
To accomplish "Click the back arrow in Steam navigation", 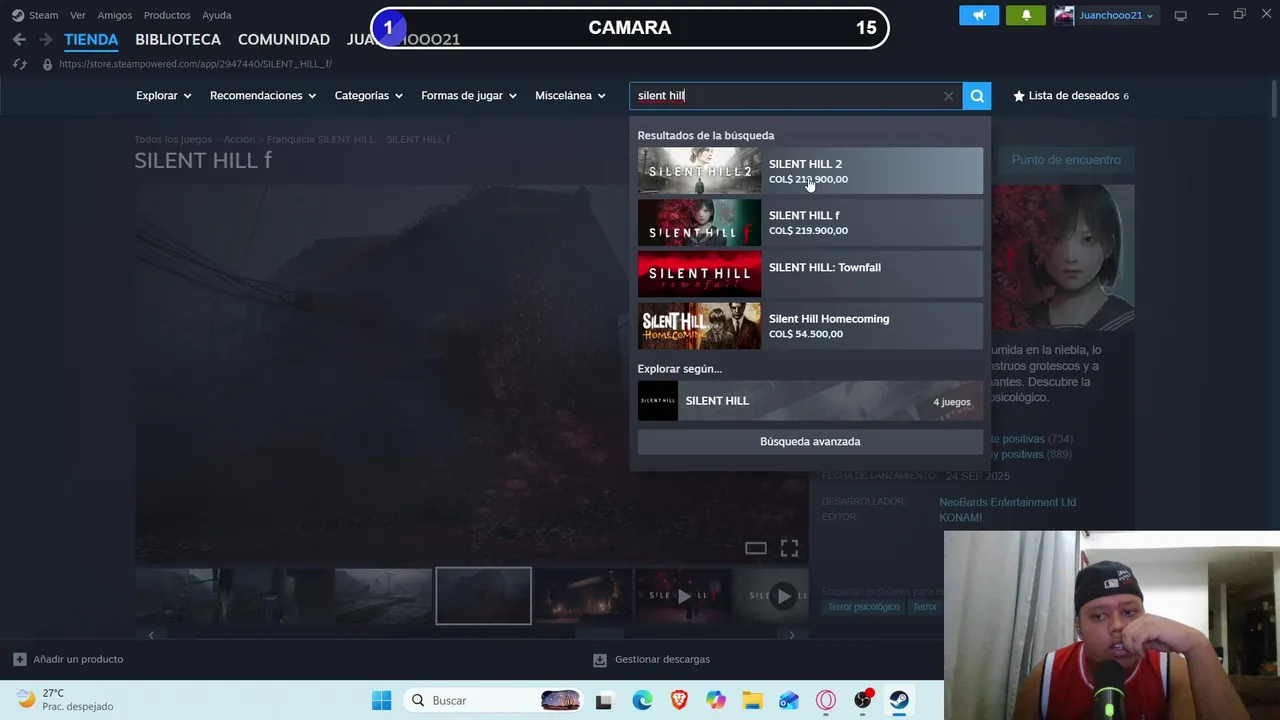I will coord(19,40).
